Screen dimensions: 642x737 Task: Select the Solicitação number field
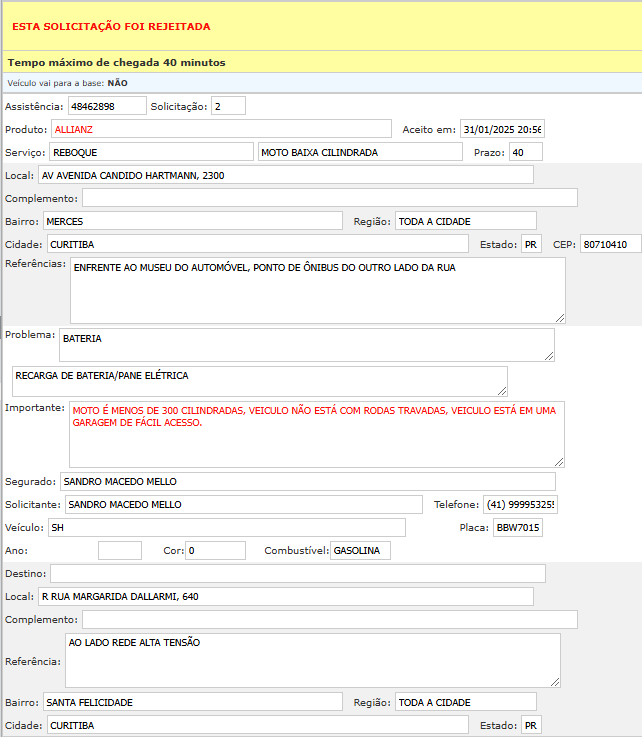click(x=227, y=106)
